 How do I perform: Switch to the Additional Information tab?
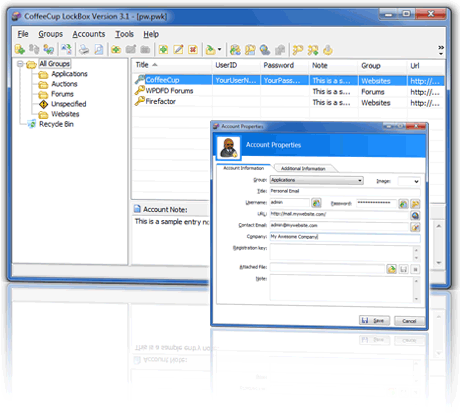click(x=303, y=168)
